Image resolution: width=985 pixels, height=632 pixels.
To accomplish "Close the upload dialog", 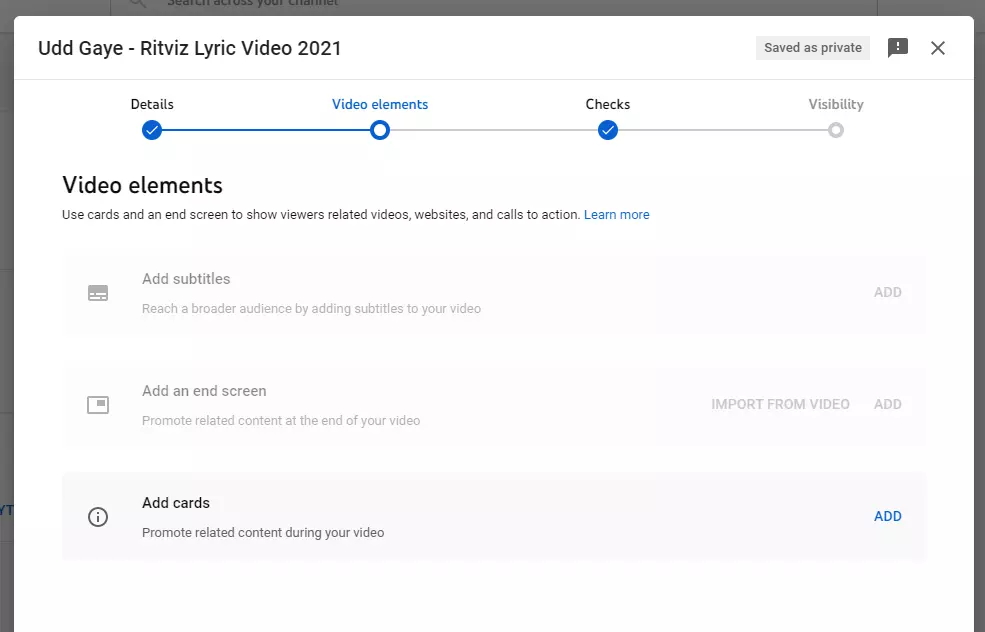I will 938,48.
